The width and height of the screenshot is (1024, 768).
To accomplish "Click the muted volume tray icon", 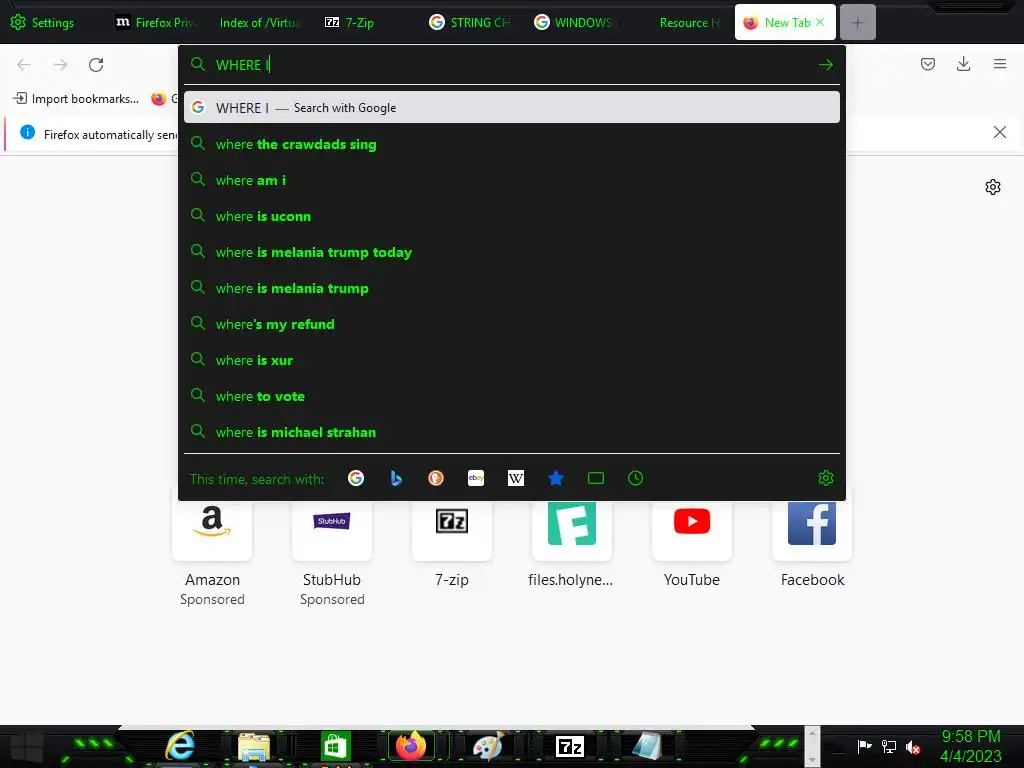I will coord(913,747).
